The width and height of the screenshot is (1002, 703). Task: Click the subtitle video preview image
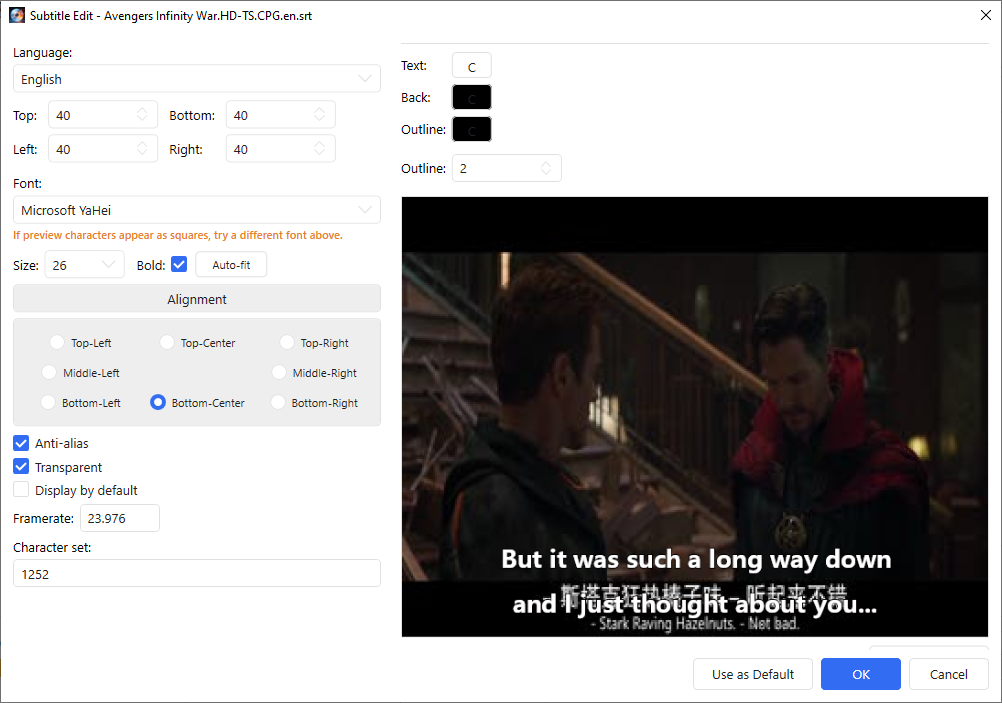point(695,417)
